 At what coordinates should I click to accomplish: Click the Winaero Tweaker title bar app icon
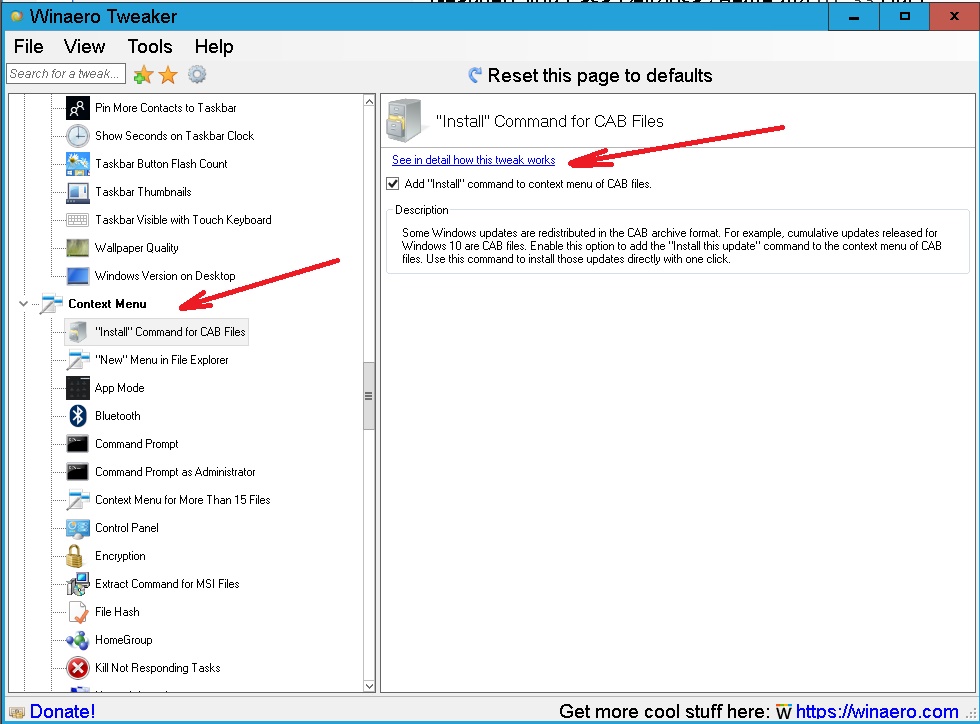17,16
